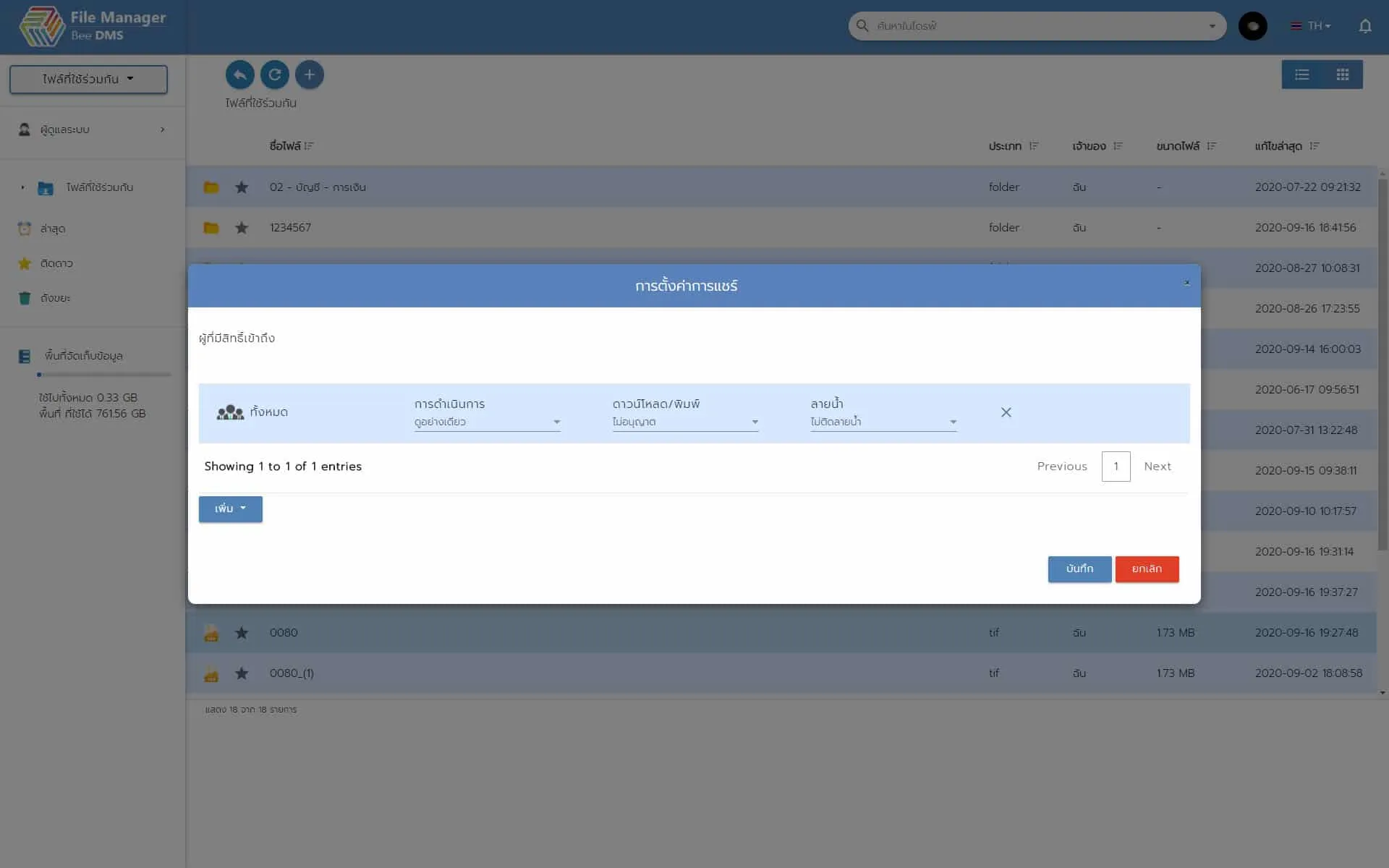Click the refresh toolbar icon
1389x868 pixels.
point(274,75)
